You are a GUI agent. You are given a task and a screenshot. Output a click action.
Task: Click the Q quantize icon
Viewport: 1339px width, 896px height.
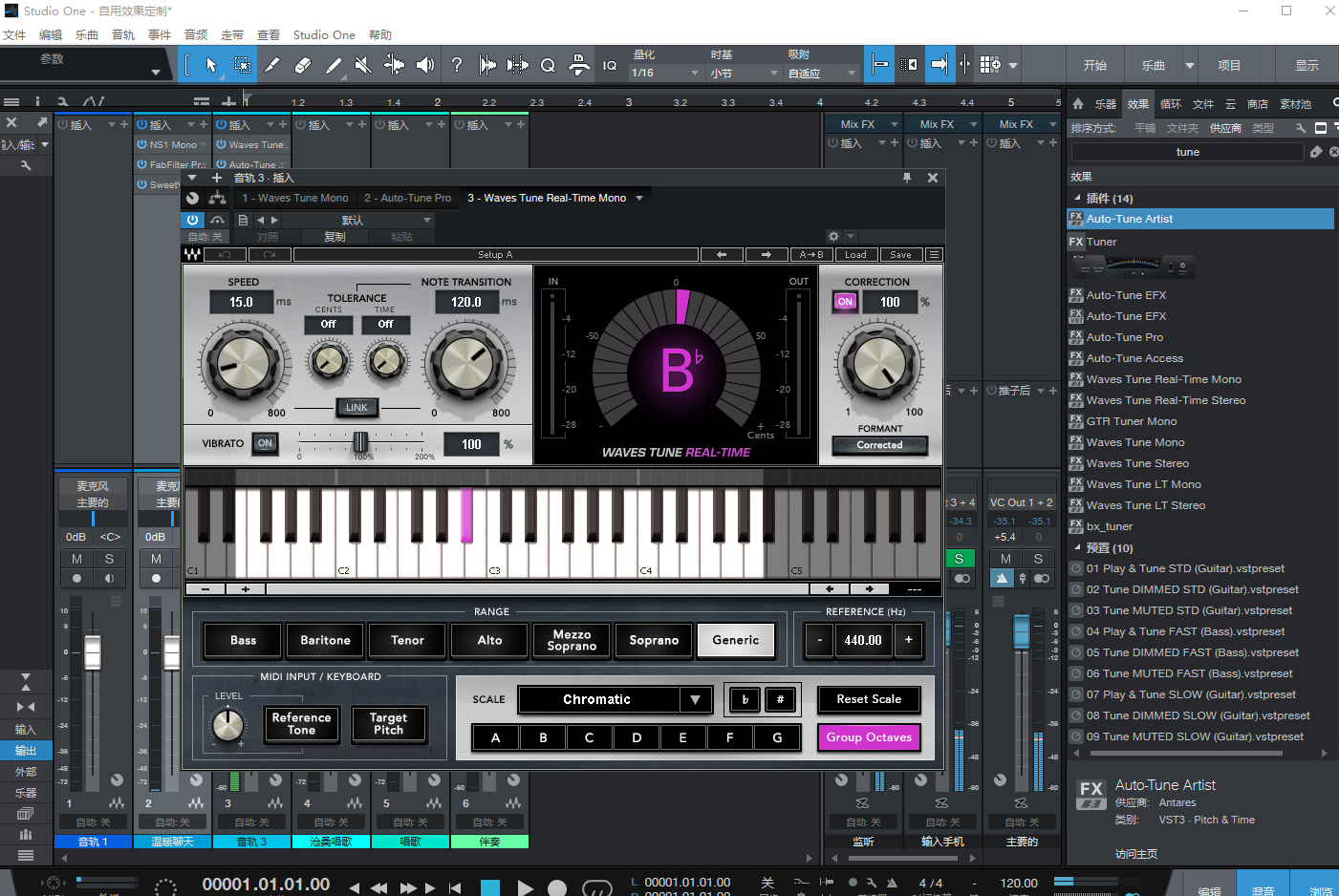click(548, 65)
